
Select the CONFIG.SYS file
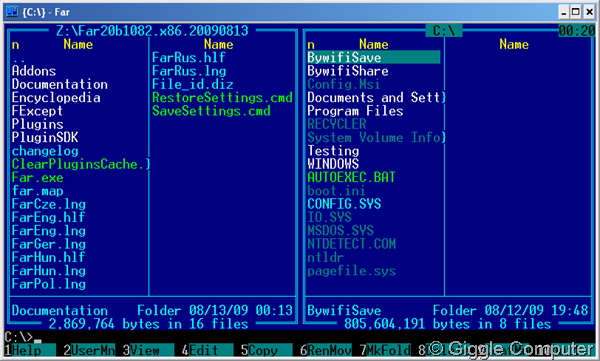pos(344,204)
